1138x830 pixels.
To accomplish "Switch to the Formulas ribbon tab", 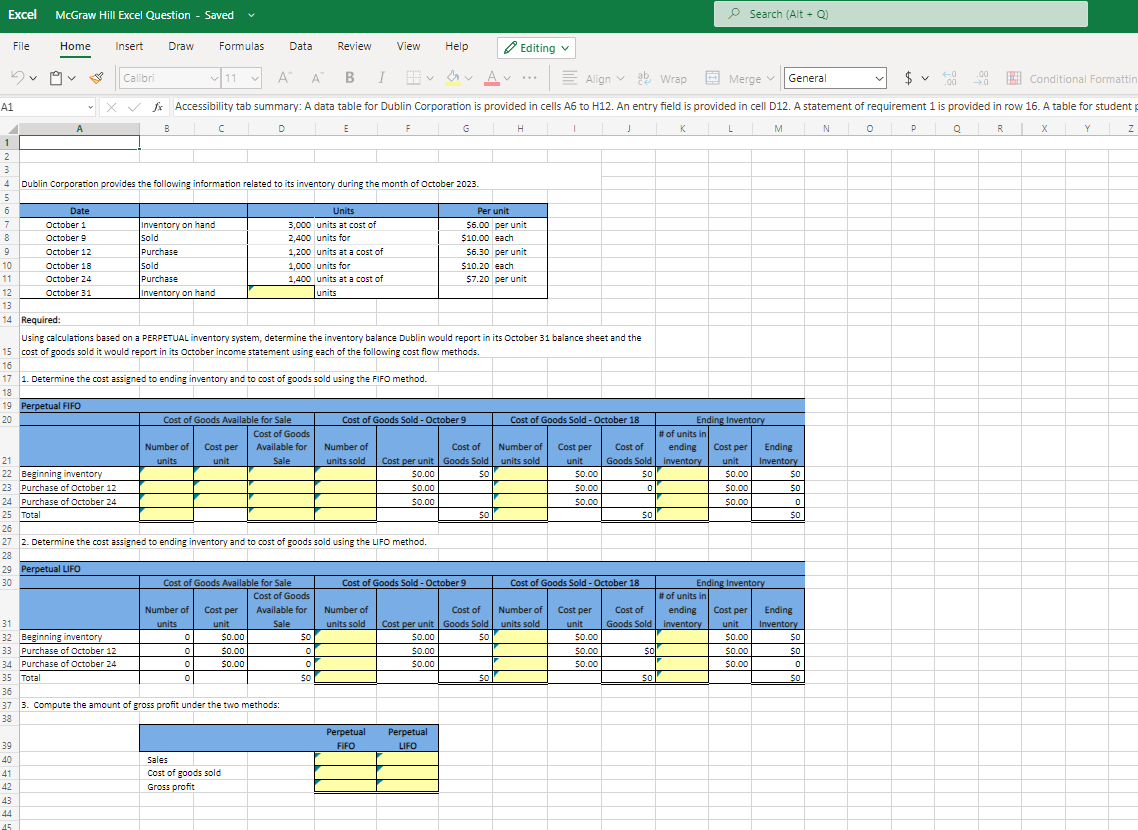I will (241, 46).
